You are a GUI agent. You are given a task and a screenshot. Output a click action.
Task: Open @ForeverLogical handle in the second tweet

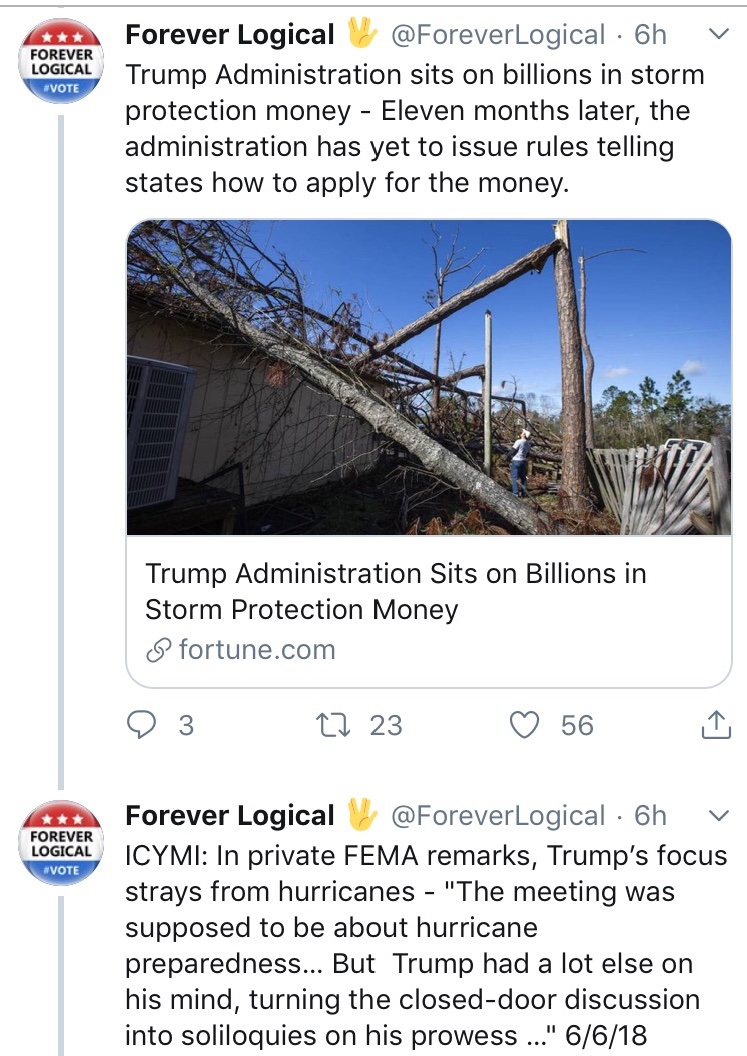click(497, 816)
